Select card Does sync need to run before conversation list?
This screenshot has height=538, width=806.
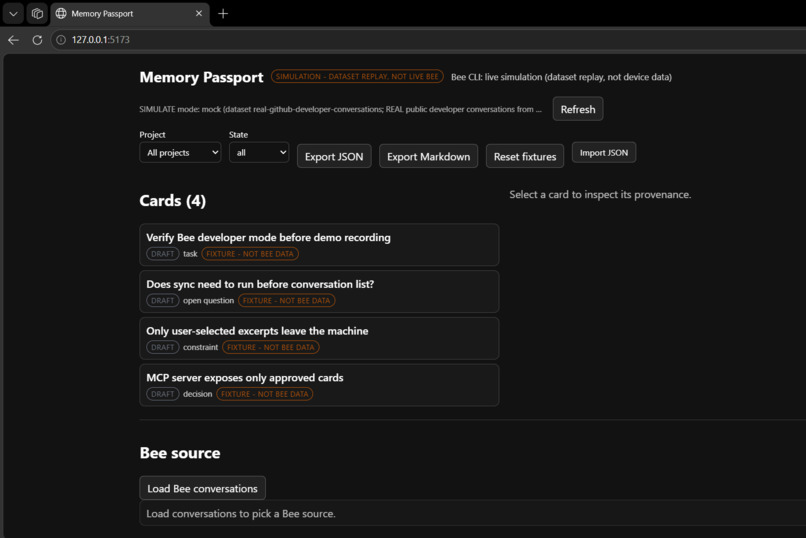point(319,291)
